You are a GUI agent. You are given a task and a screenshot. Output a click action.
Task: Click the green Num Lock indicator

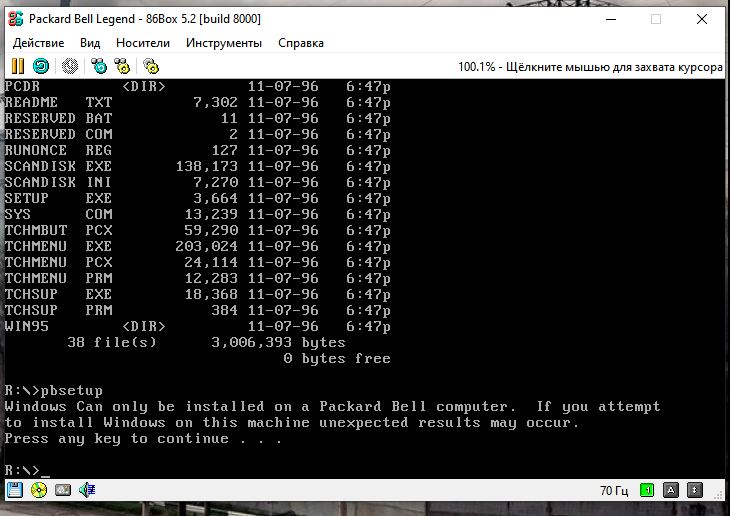coord(647,490)
